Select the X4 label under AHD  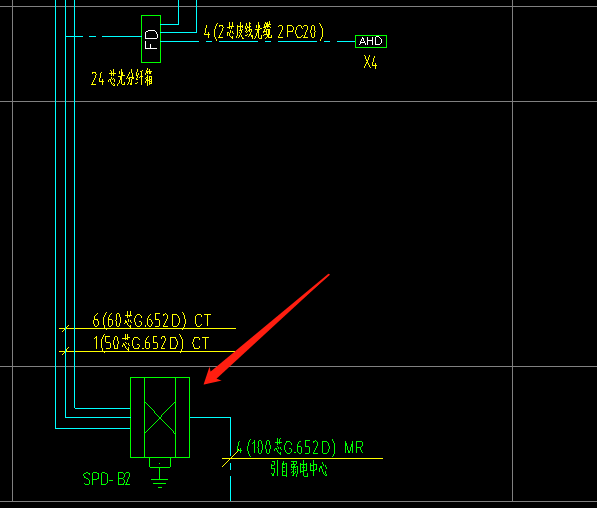coord(370,62)
